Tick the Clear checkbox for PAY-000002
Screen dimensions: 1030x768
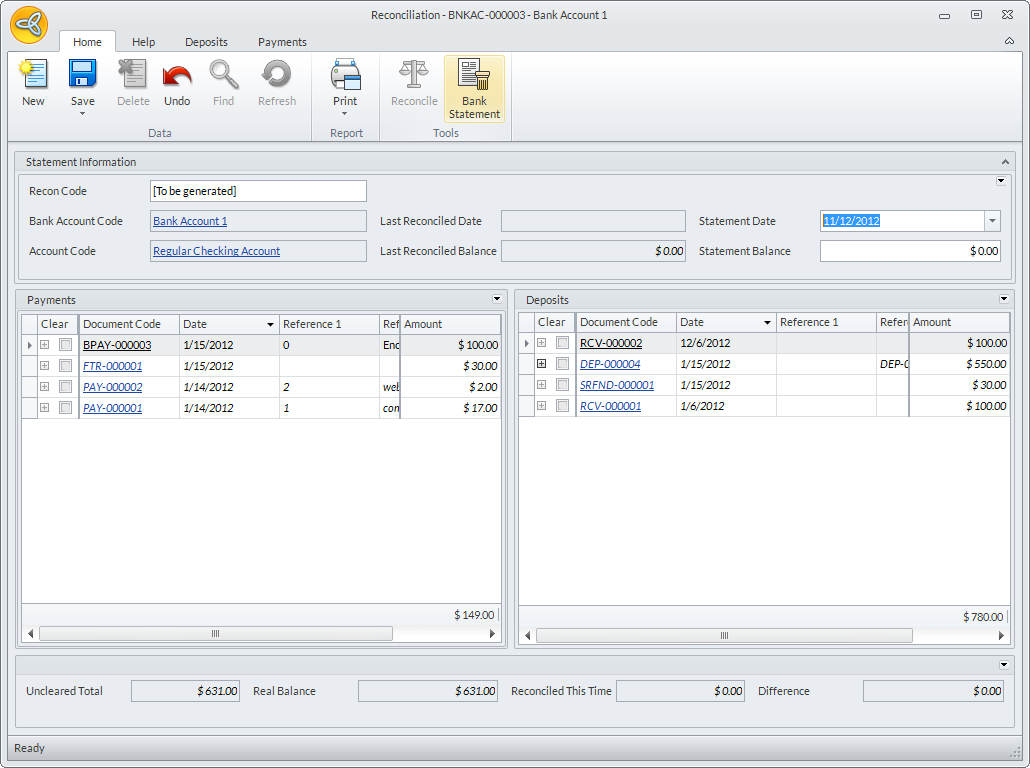[x=66, y=387]
